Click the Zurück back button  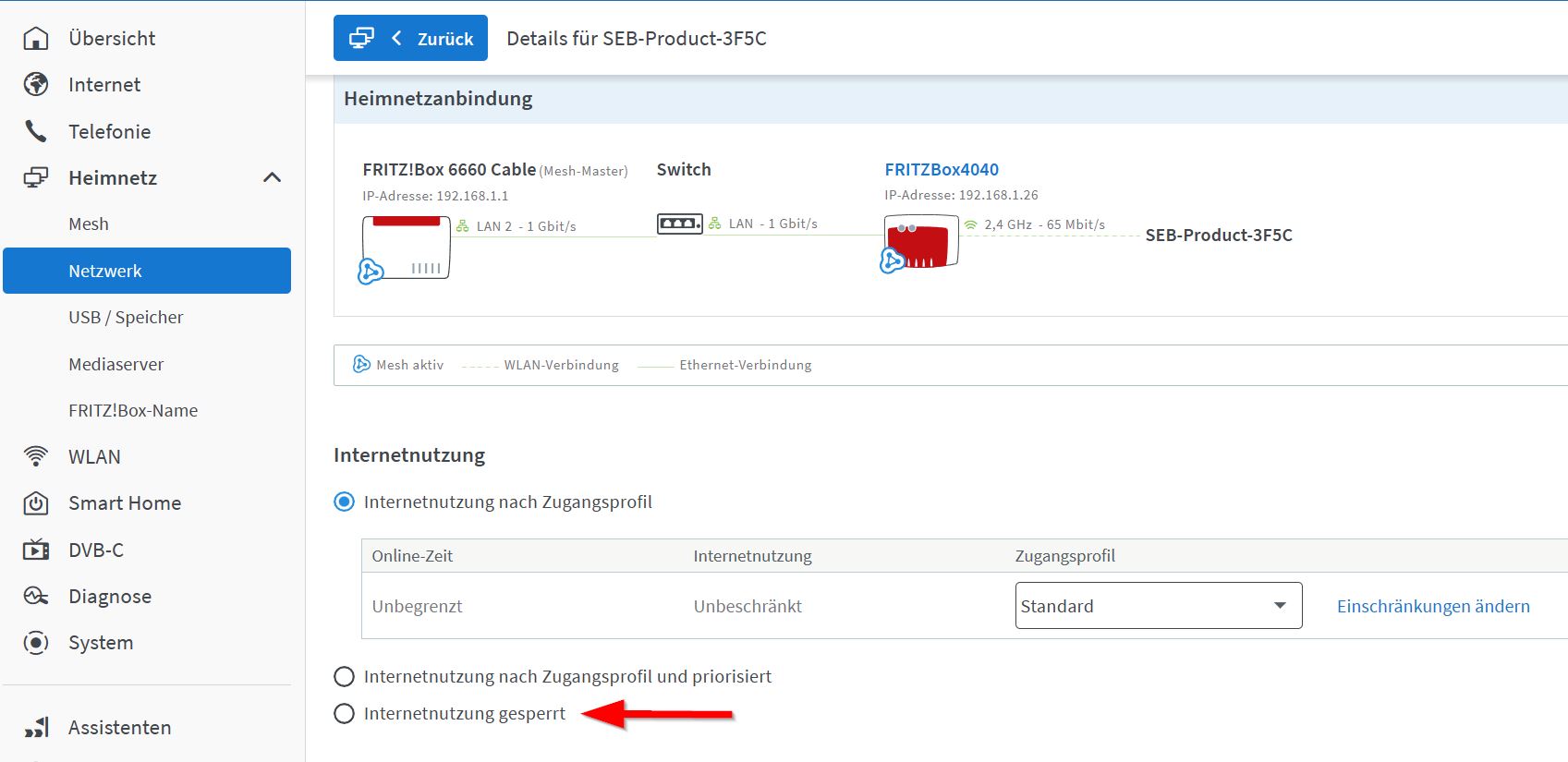(x=410, y=39)
